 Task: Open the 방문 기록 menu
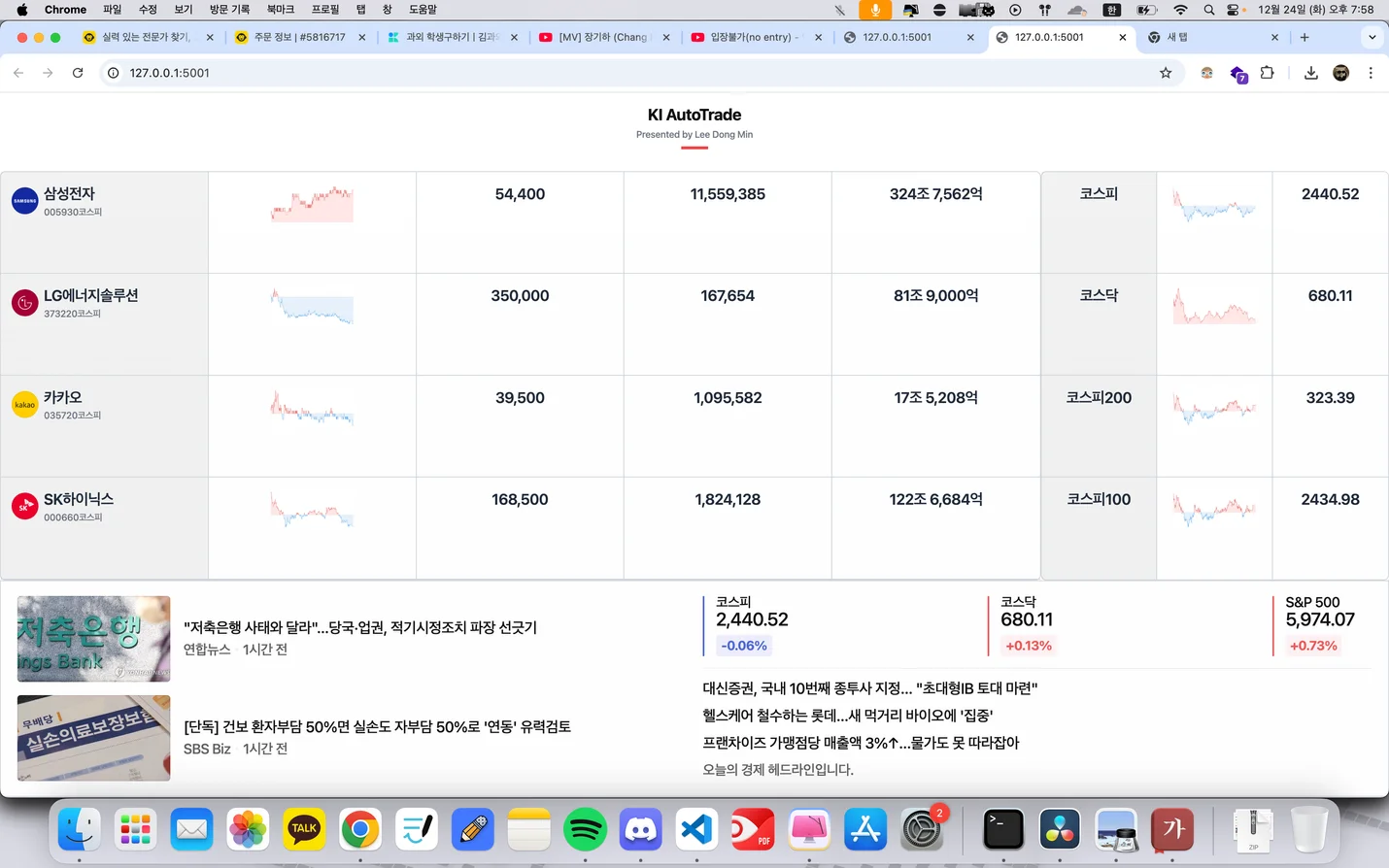230,10
